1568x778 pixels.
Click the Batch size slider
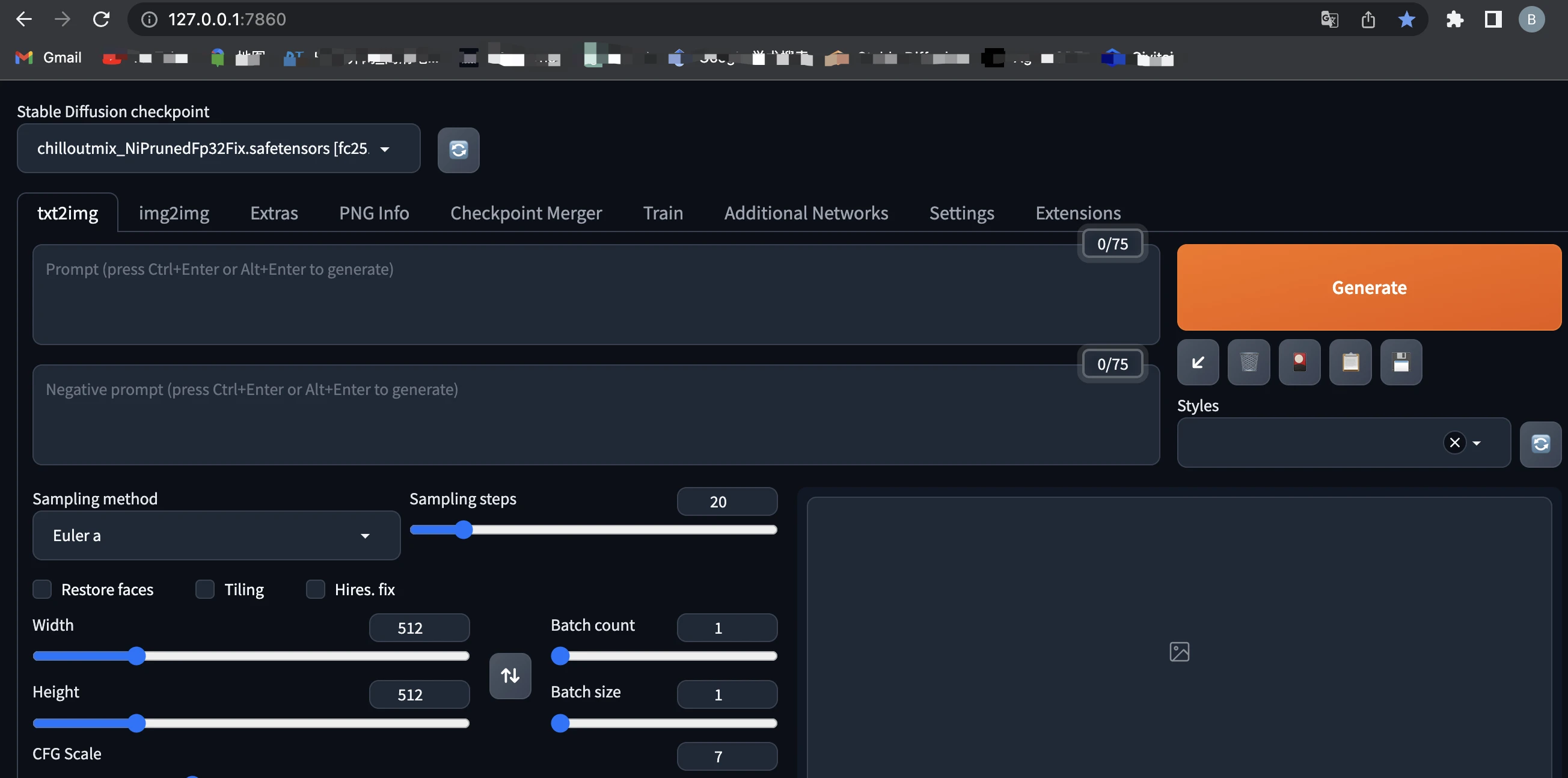(x=664, y=723)
